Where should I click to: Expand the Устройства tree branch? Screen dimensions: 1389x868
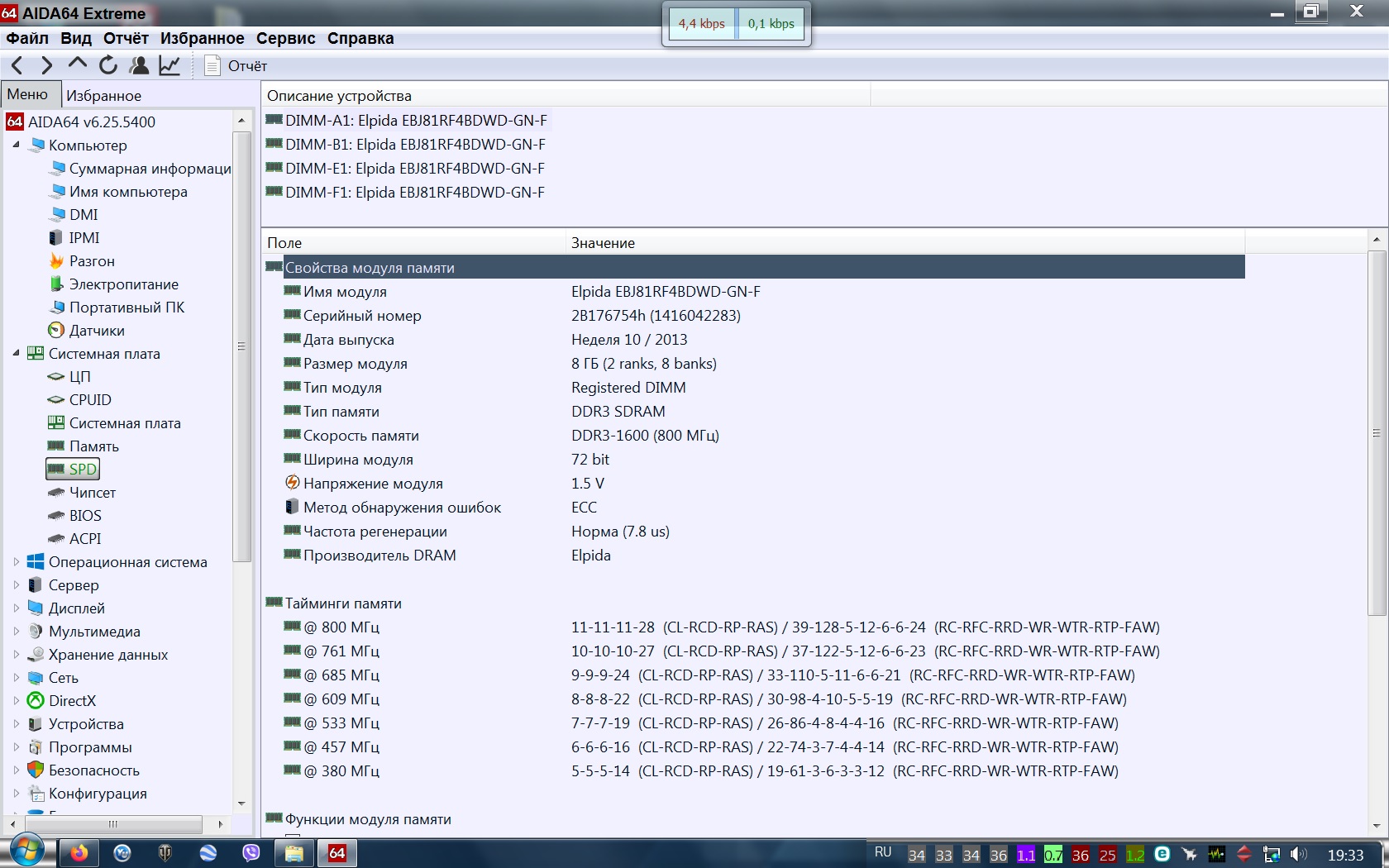pos(16,723)
